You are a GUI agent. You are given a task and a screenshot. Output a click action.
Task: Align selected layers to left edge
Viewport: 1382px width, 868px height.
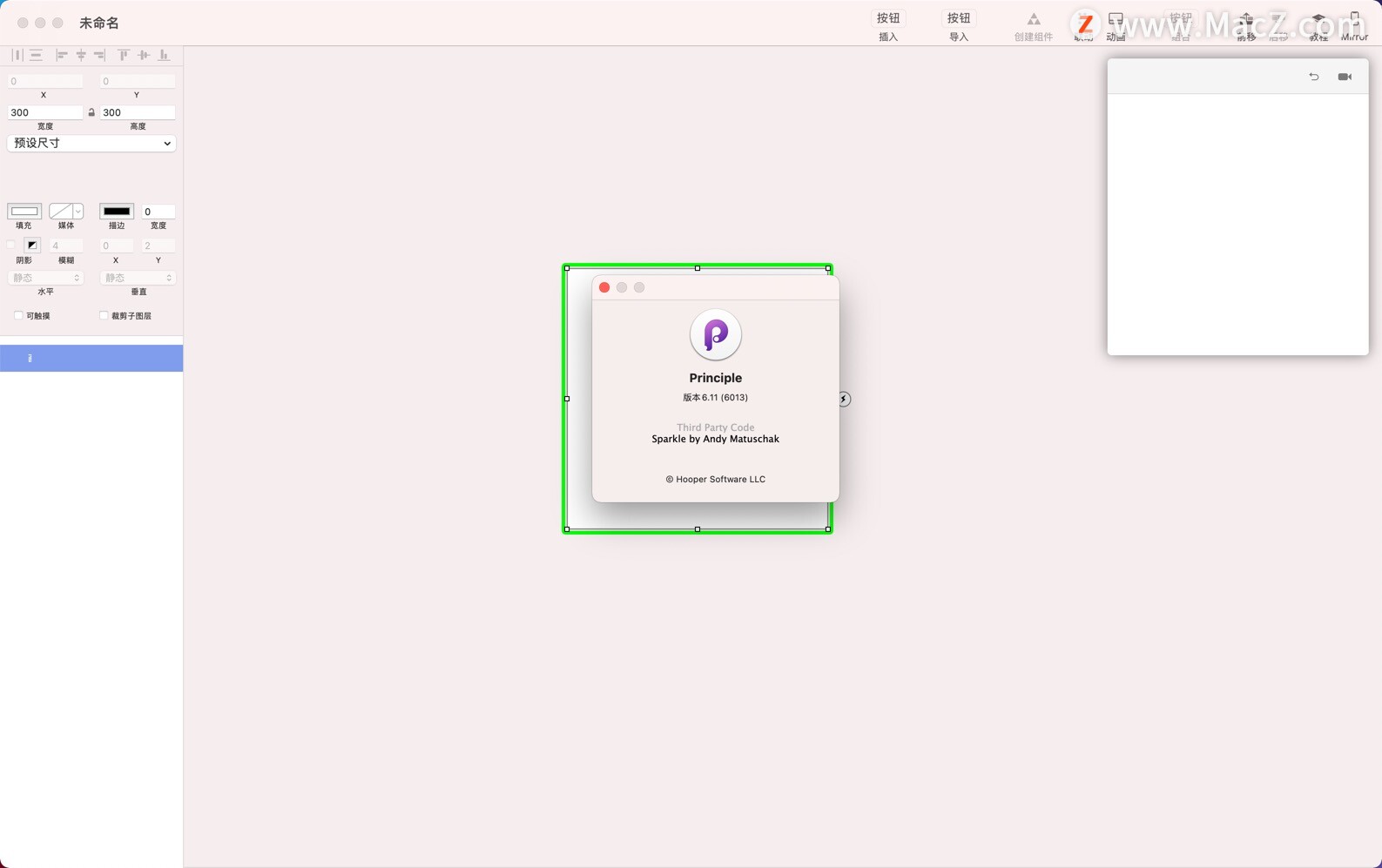(62, 55)
